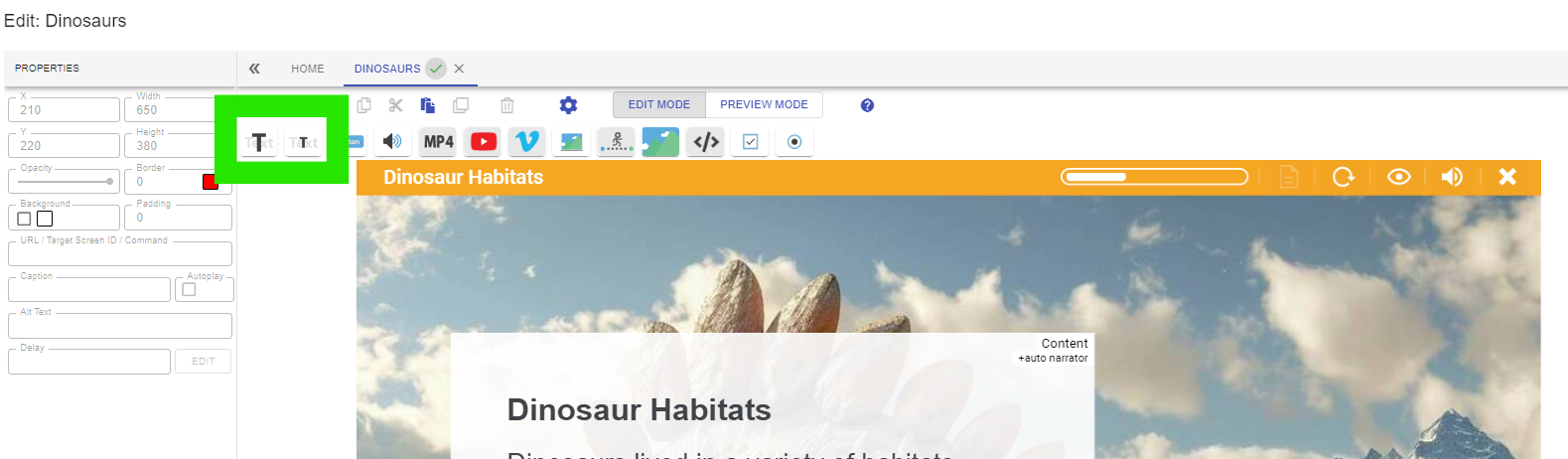Click the disabled Edit button beside Delay
The height and width of the screenshot is (459, 1568).
[x=204, y=362]
